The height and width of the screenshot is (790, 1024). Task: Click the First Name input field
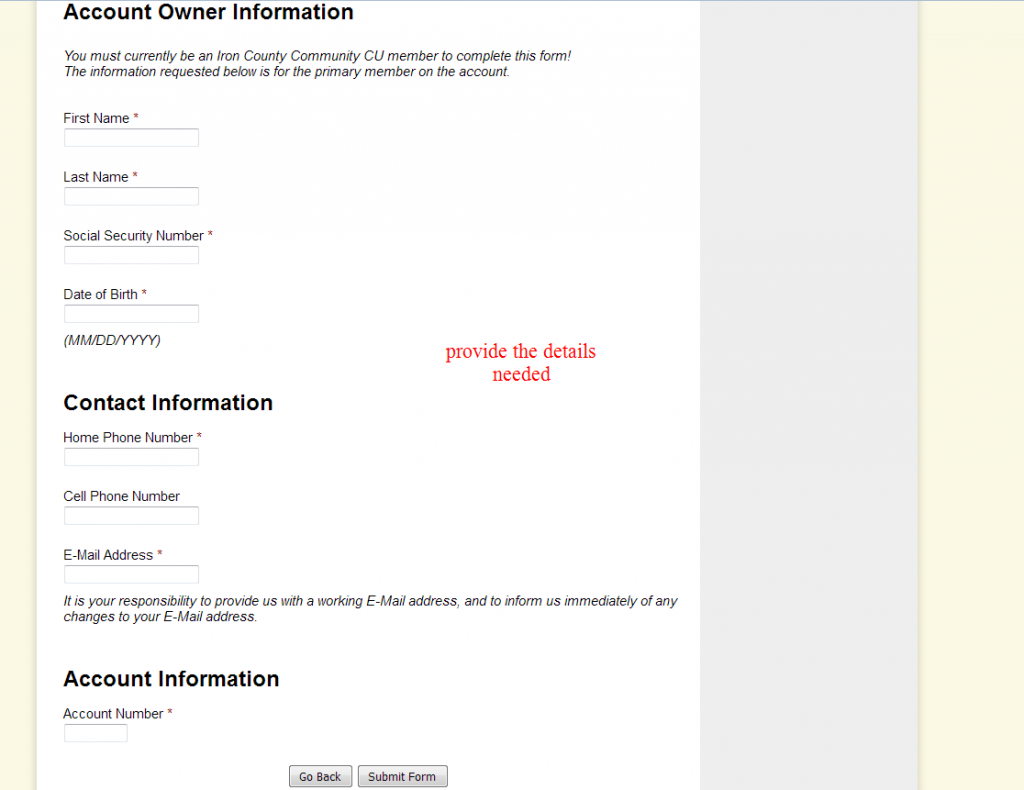131,138
